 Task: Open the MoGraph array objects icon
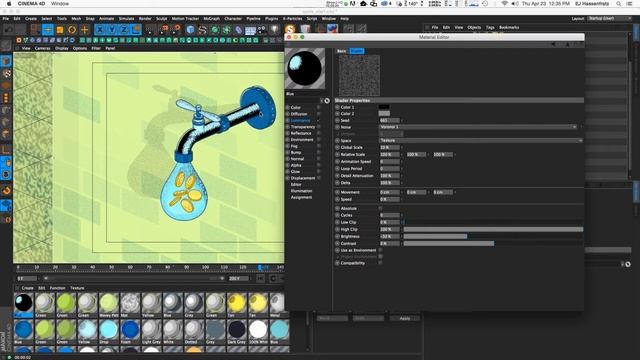coord(227,29)
